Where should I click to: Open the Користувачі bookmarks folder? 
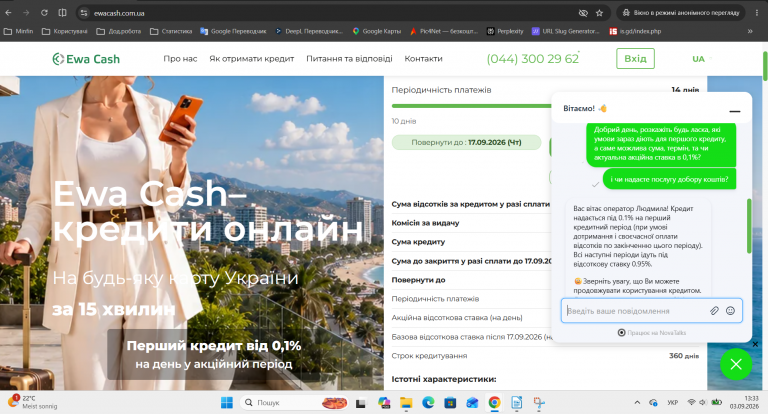65,31
